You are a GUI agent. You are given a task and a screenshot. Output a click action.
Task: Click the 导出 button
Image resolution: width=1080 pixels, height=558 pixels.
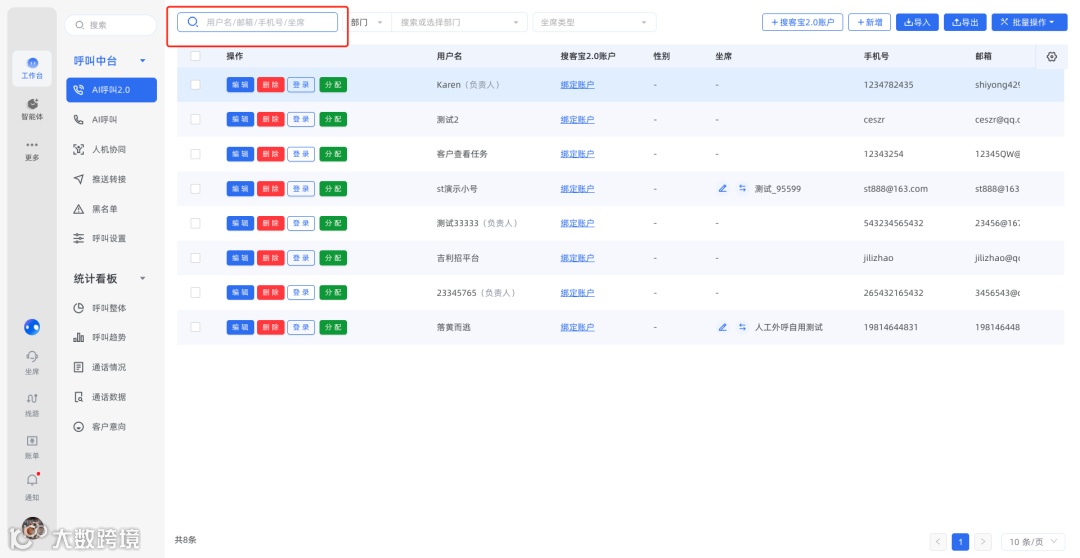click(965, 22)
